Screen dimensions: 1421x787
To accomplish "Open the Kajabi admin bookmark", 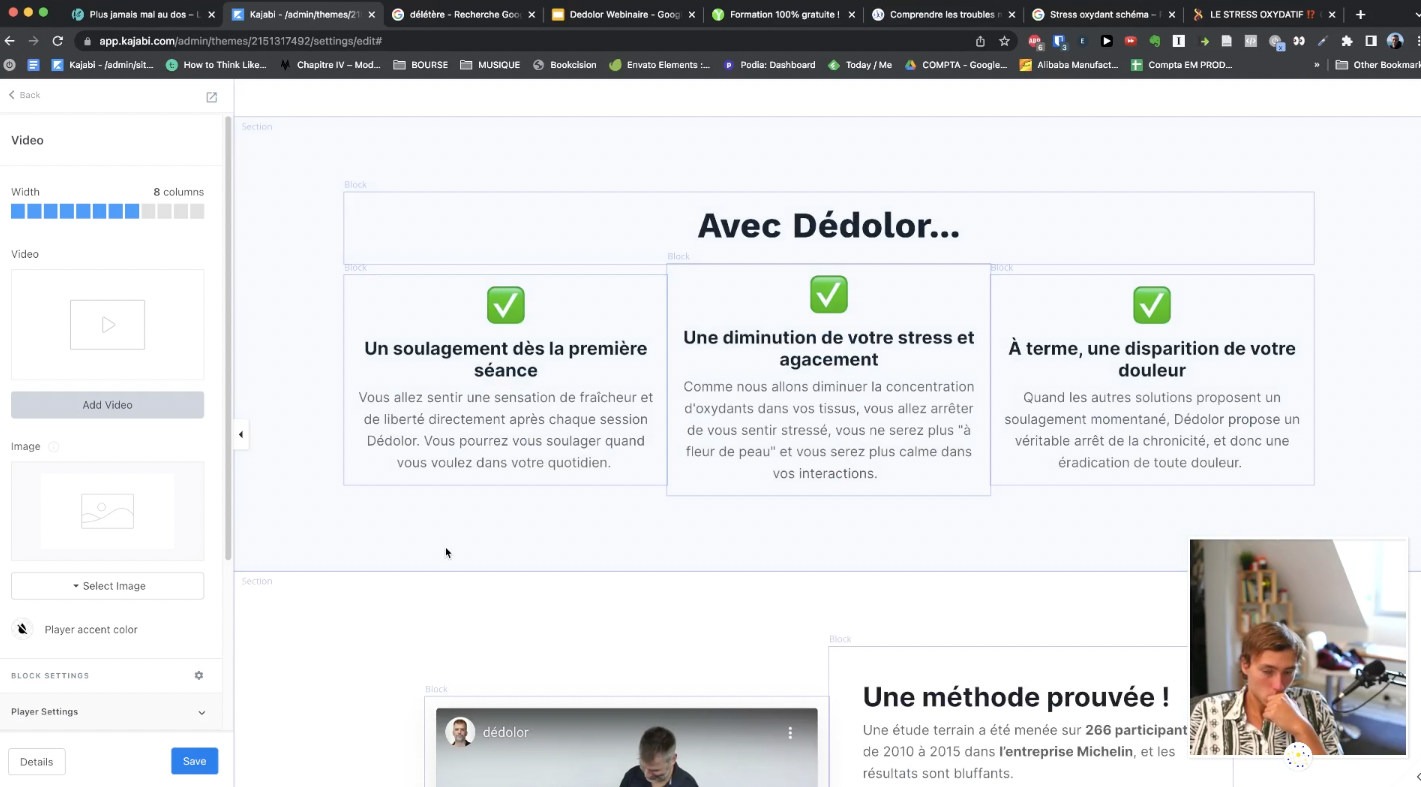I will (103, 65).
